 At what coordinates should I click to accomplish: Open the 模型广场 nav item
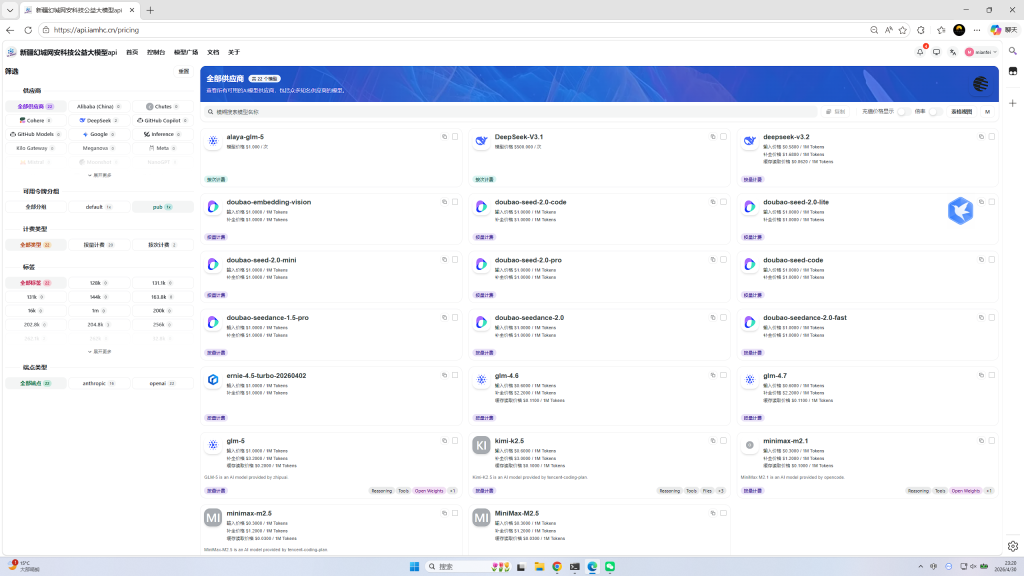(186, 52)
